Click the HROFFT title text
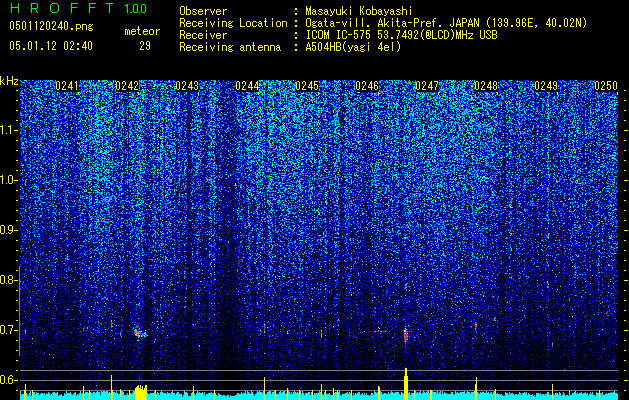 click(62, 8)
